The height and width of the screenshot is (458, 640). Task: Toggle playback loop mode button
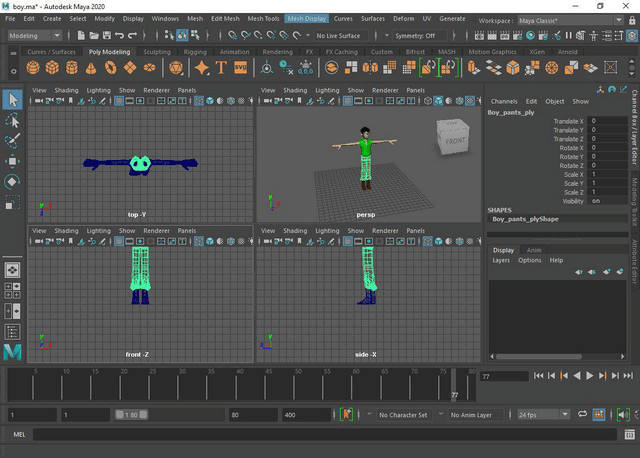point(584,414)
